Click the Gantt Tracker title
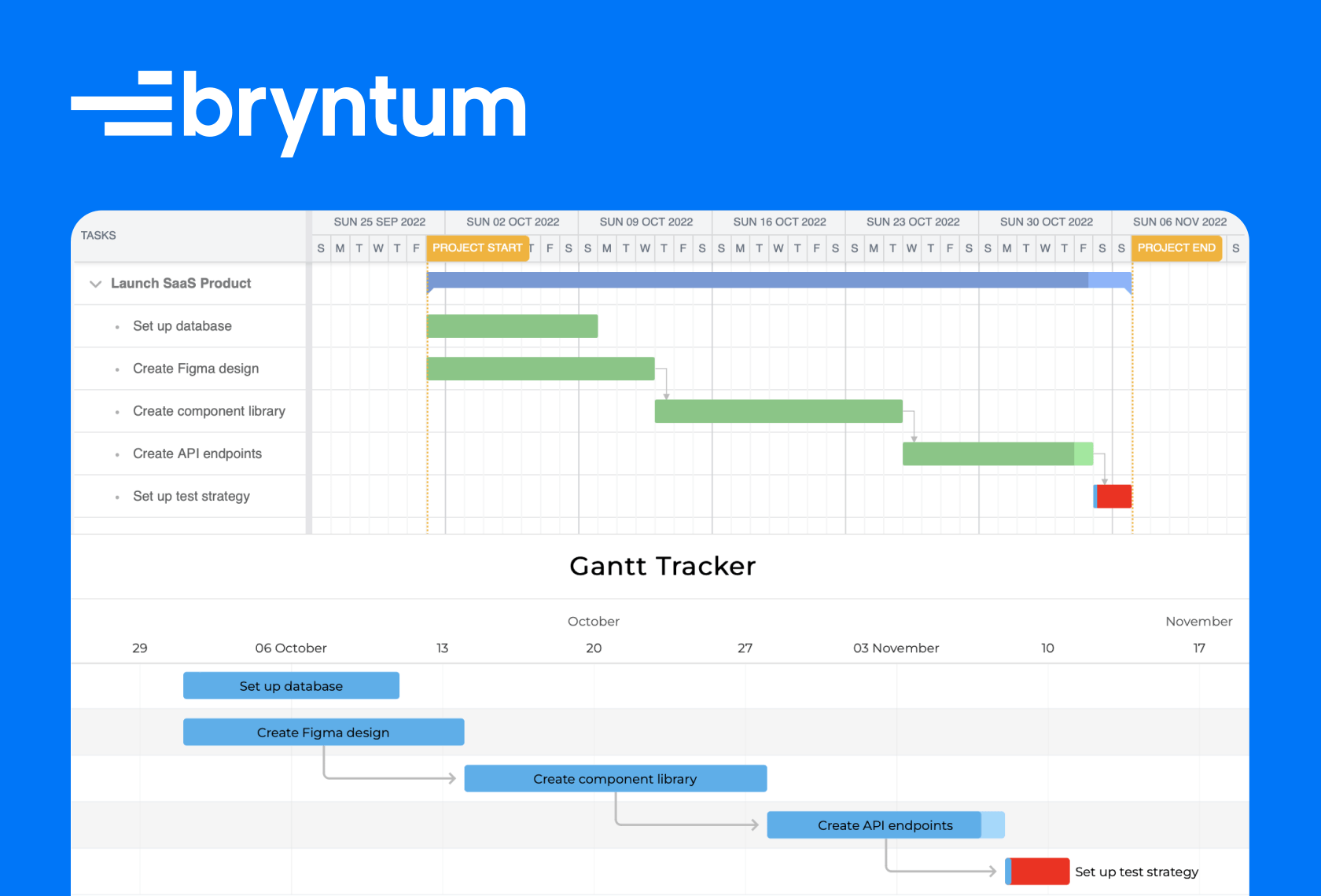 pos(662,566)
